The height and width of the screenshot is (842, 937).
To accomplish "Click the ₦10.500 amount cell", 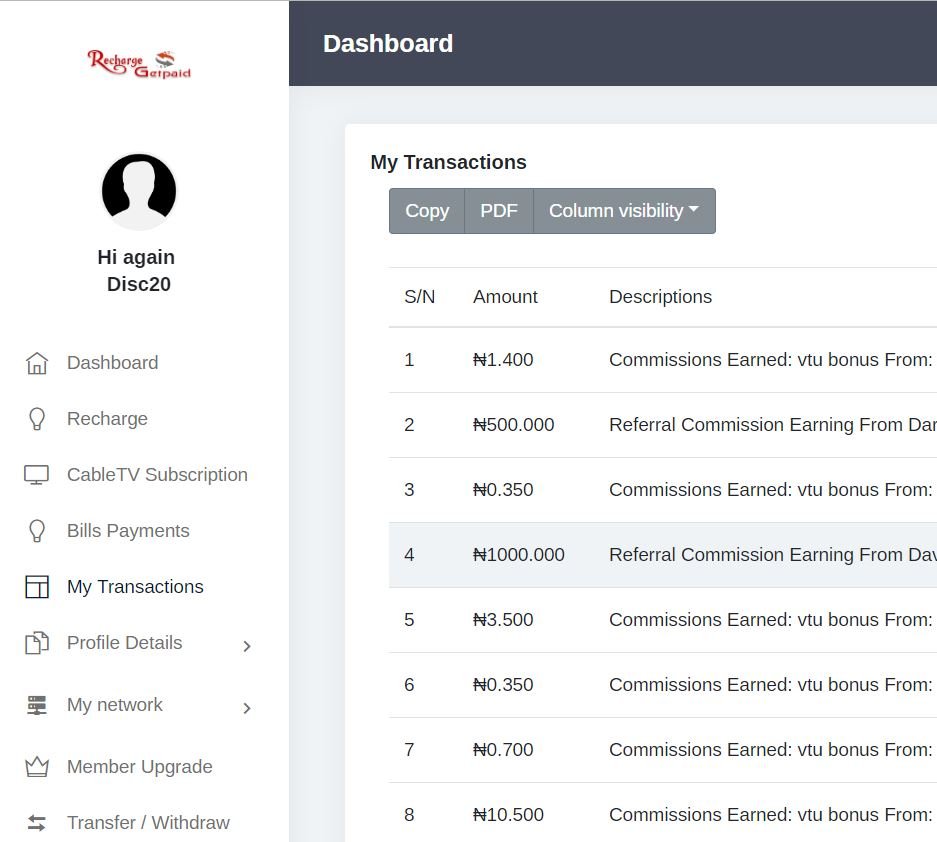I will 508,815.
